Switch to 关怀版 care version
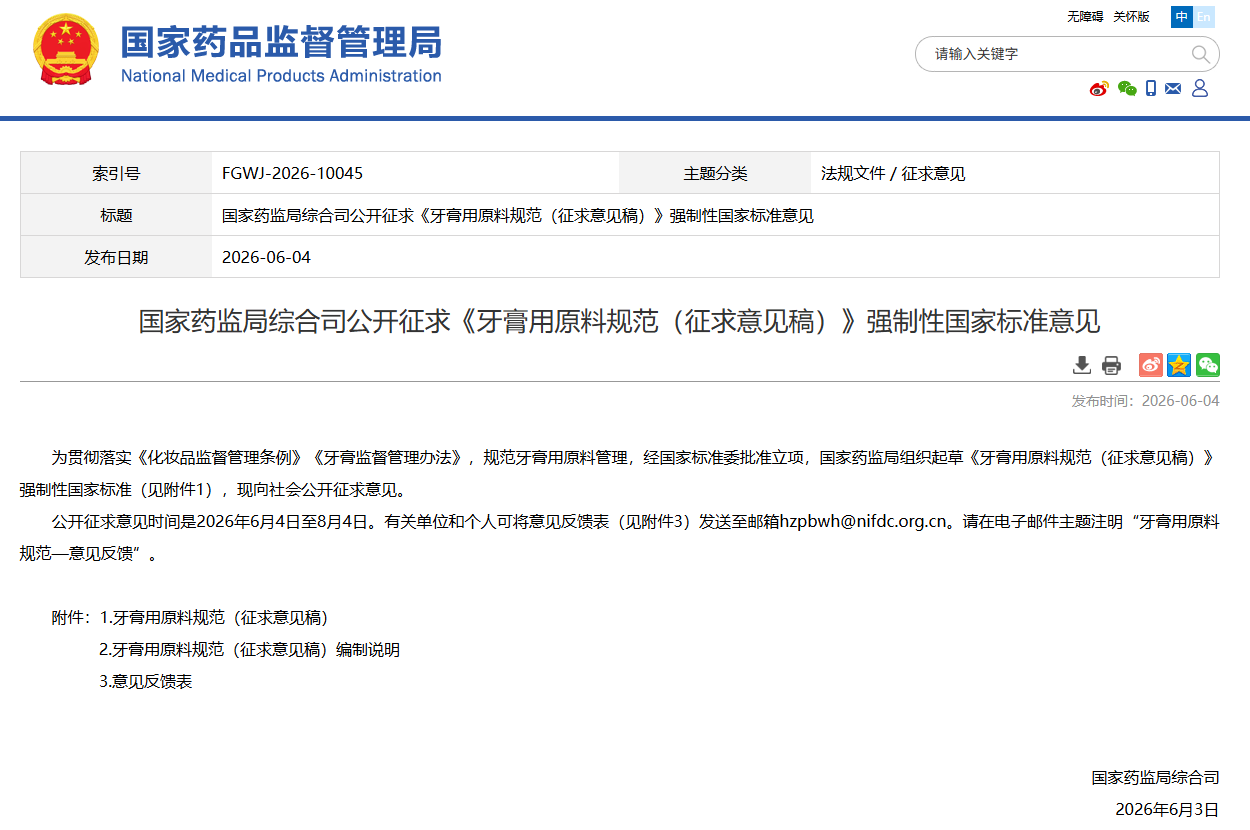The height and width of the screenshot is (830, 1250). pos(1131,17)
